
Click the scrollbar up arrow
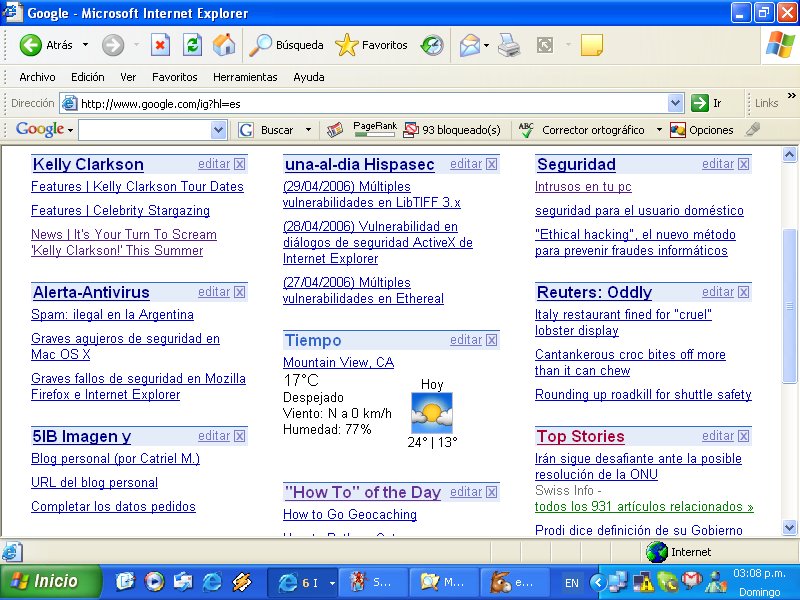(789, 155)
